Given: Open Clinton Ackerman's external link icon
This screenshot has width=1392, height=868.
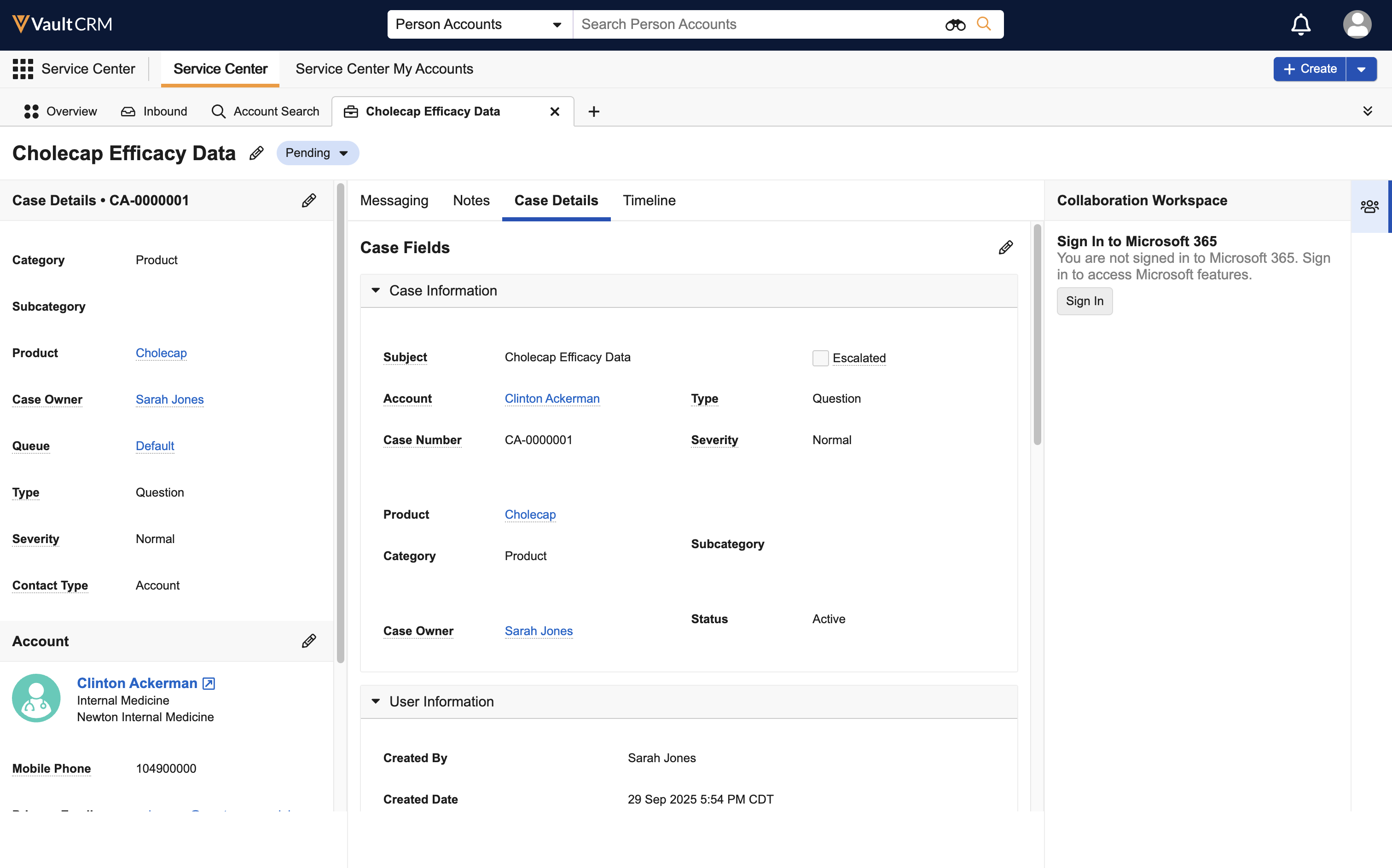Looking at the screenshot, I should pyautogui.click(x=209, y=683).
